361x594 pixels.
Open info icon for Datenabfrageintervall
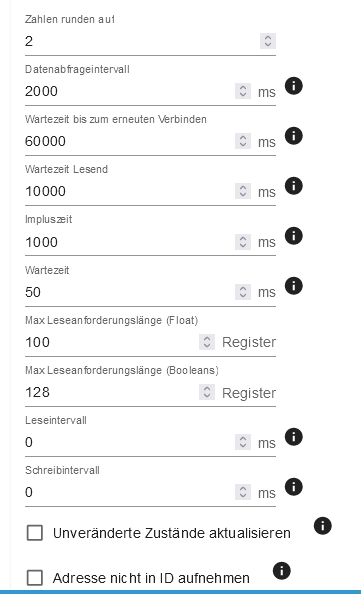point(294,86)
